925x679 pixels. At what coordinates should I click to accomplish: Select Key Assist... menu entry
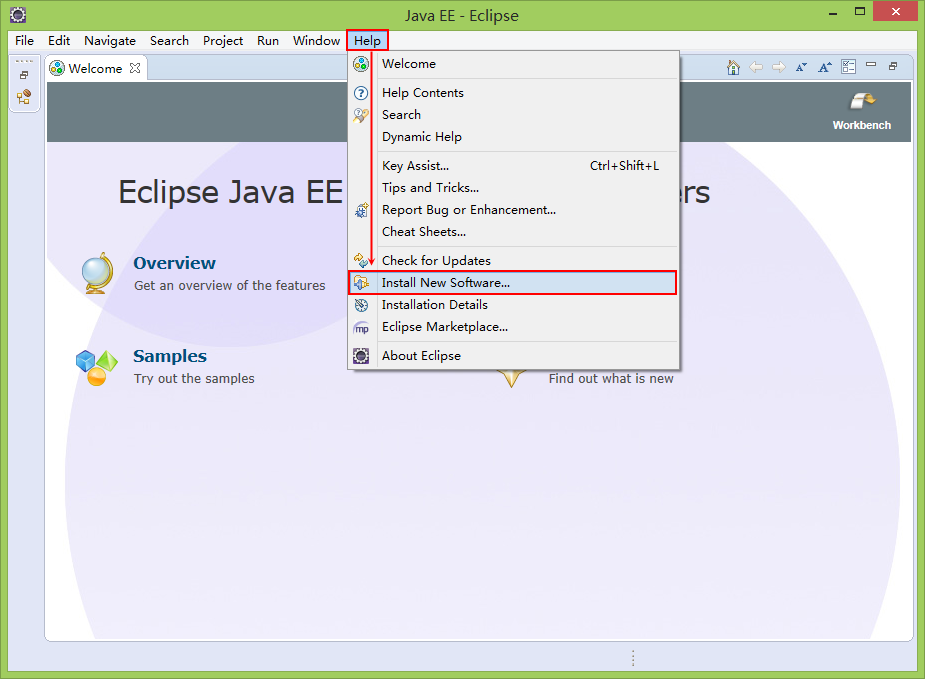tap(513, 166)
